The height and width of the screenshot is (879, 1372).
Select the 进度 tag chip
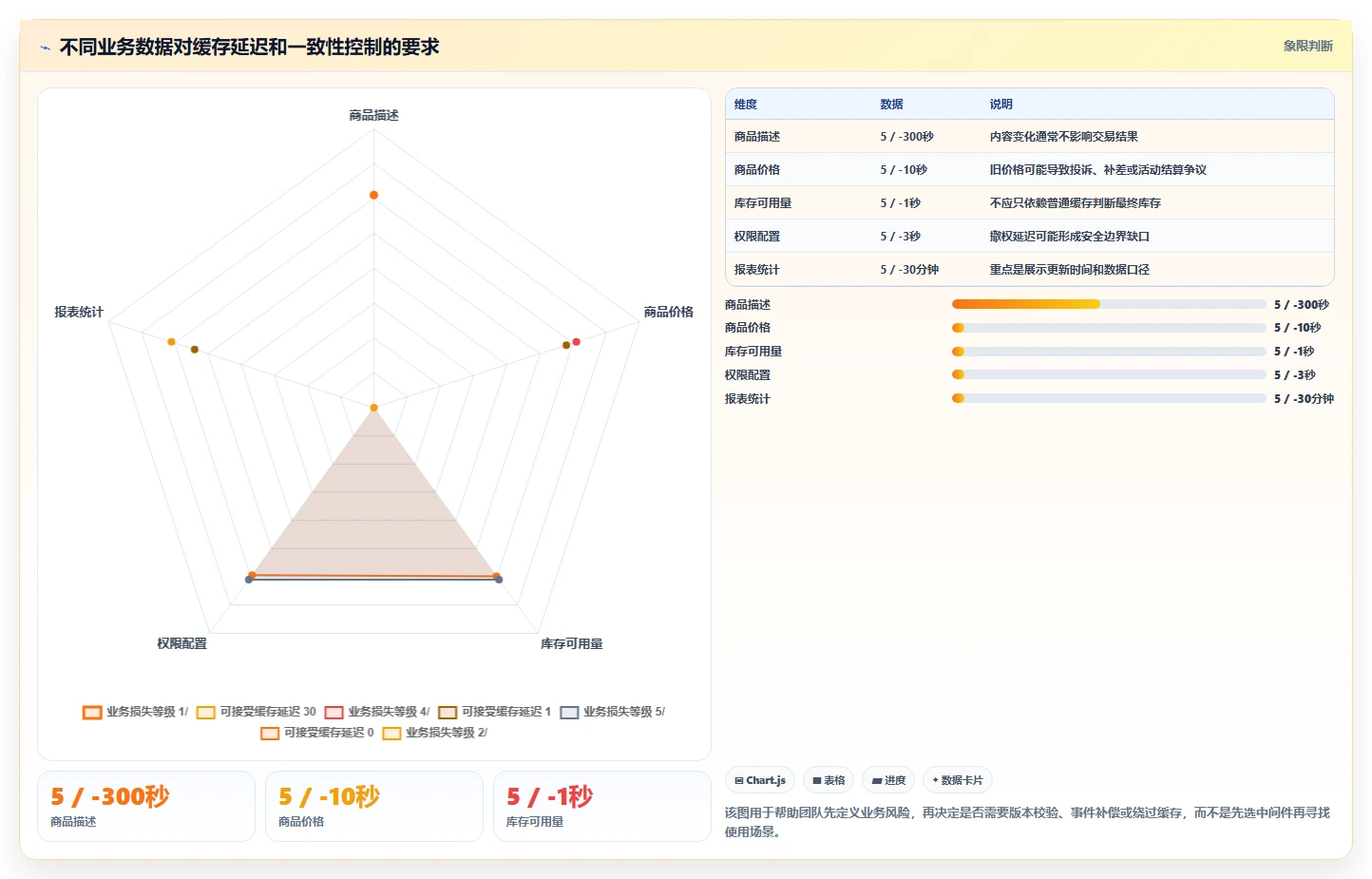pos(888,780)
